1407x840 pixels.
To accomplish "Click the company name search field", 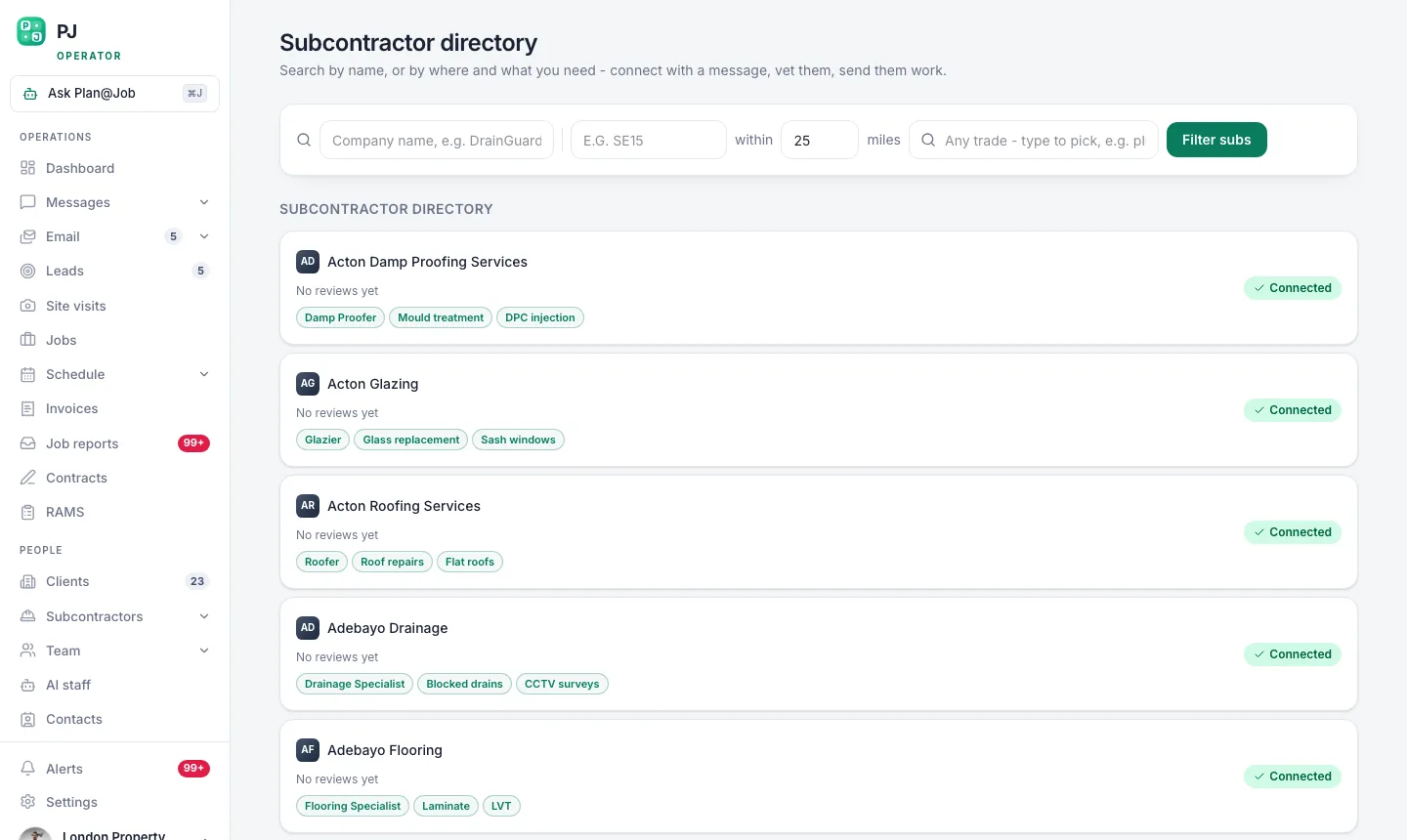I will pos(437,140).
